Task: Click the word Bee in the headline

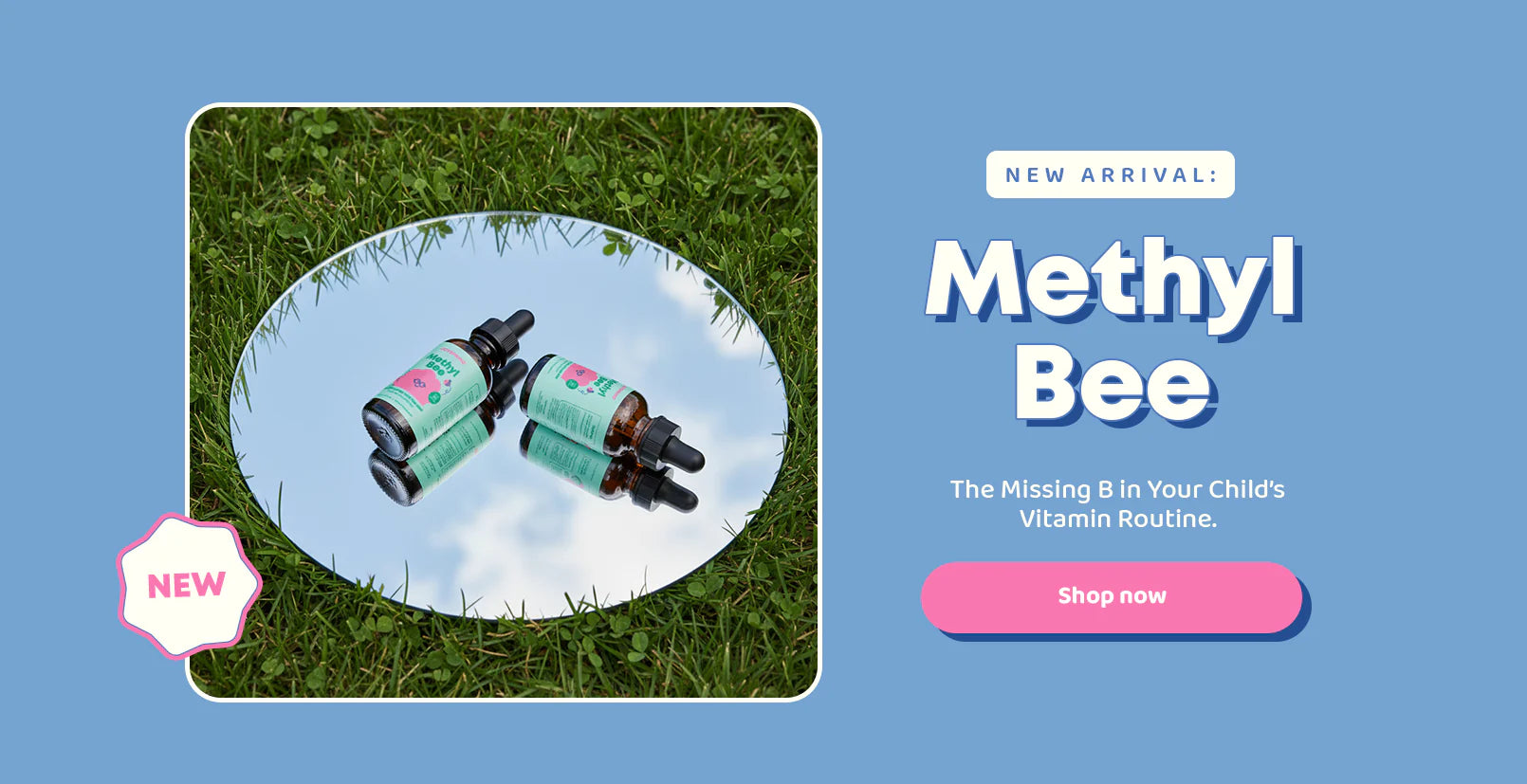Action: pyautogui.click(x=1115, y=385)
